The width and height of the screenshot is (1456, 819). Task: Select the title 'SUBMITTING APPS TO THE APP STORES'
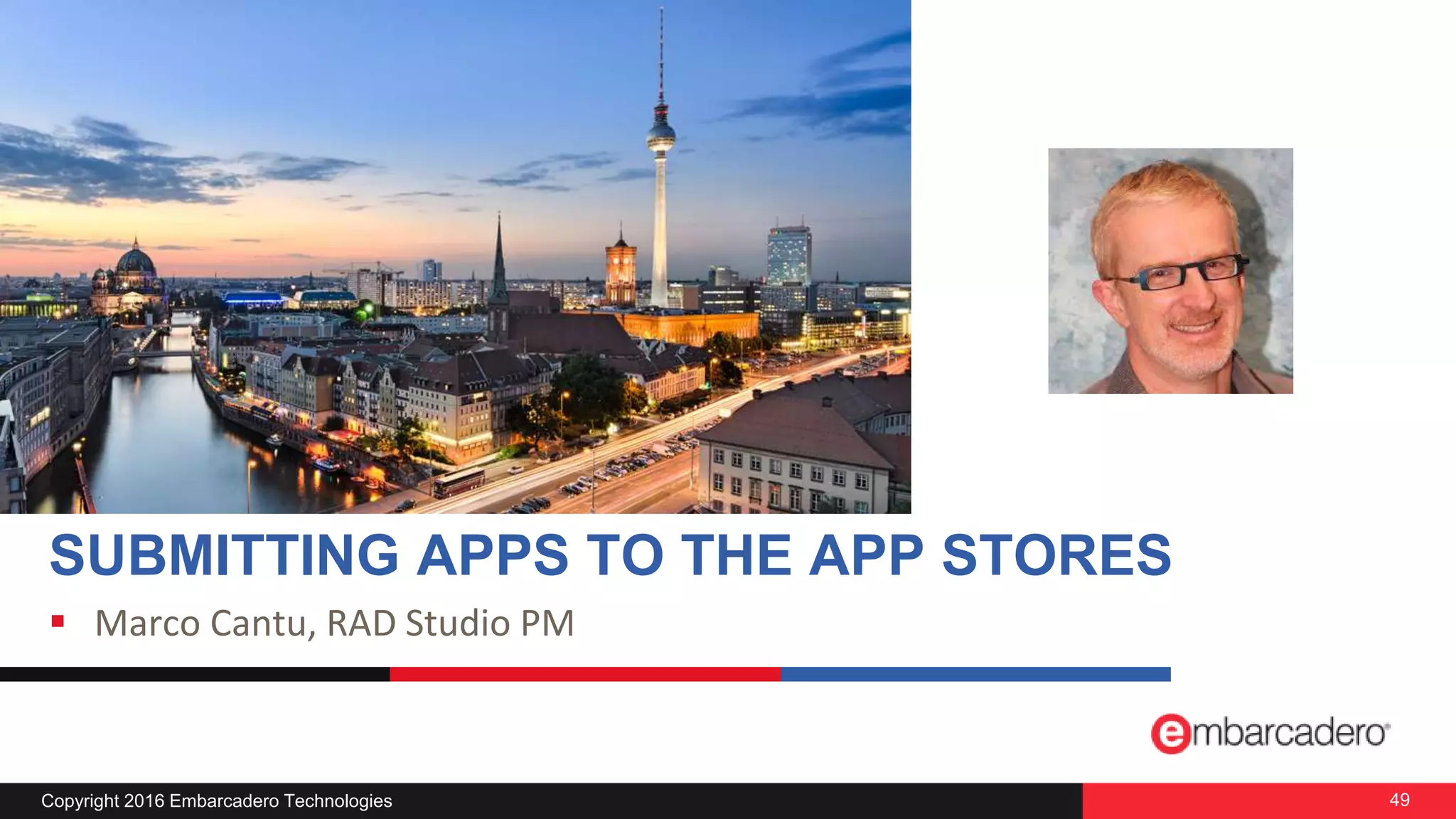click(610, 555)
